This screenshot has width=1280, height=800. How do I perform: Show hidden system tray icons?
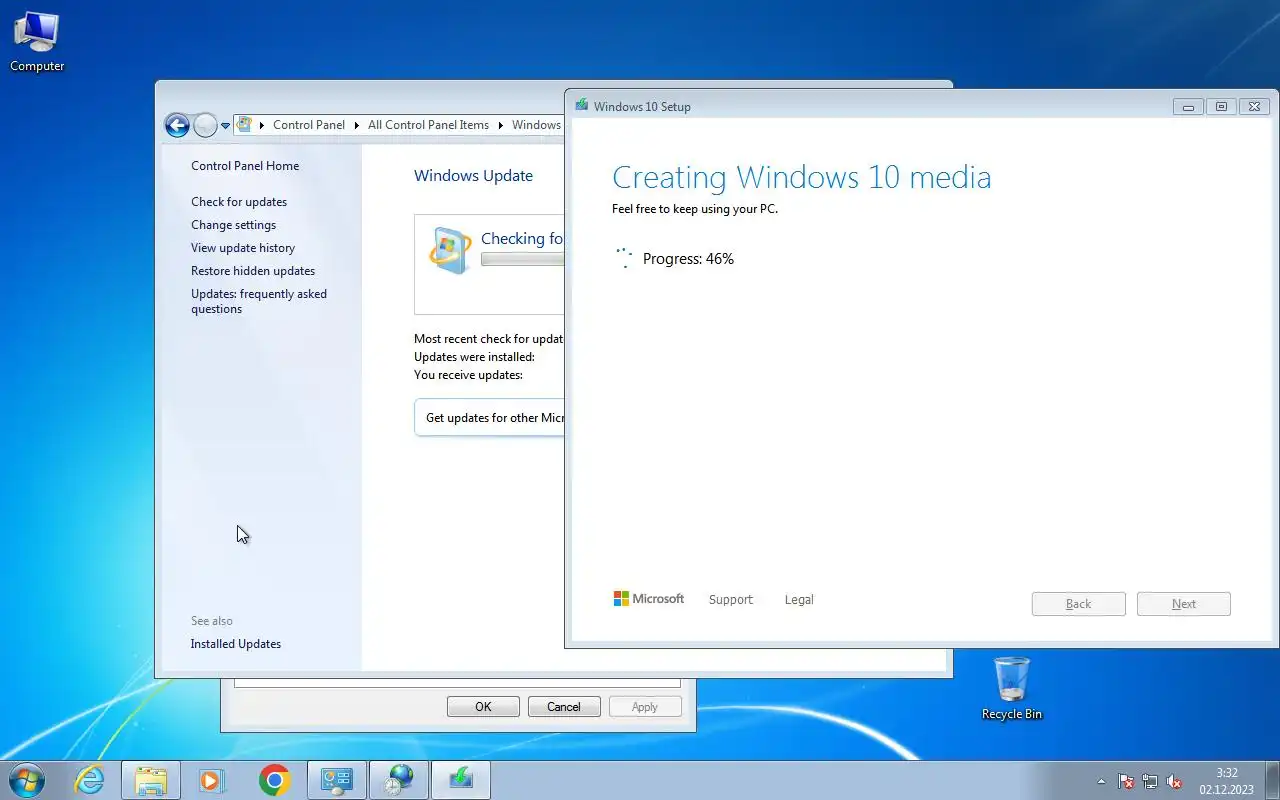click(x=1102, y=781)
